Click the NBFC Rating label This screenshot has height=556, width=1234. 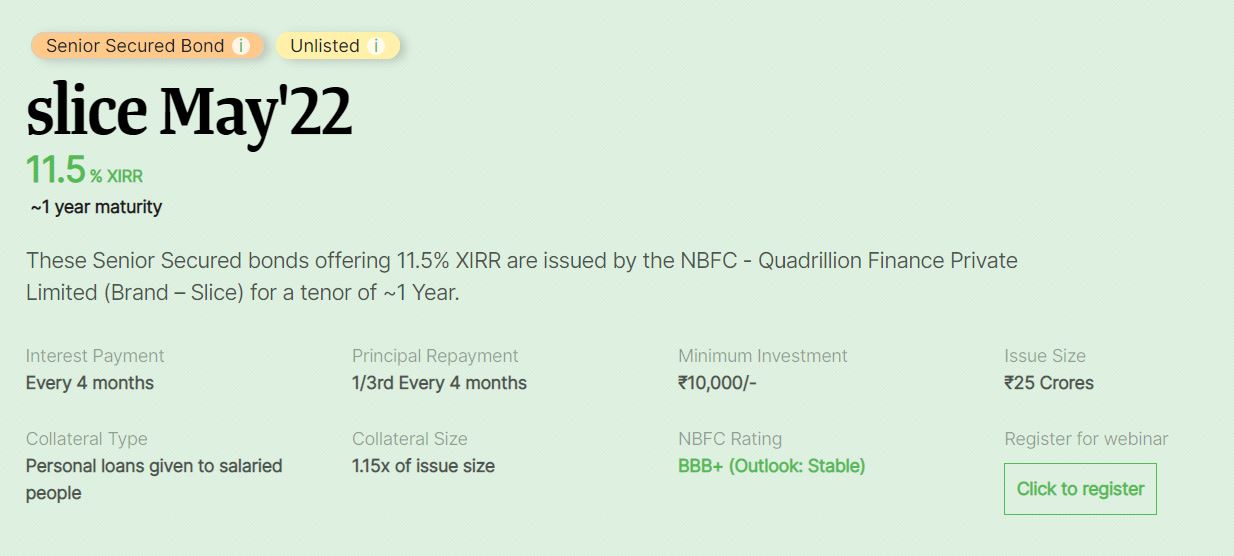pos(730,439)
